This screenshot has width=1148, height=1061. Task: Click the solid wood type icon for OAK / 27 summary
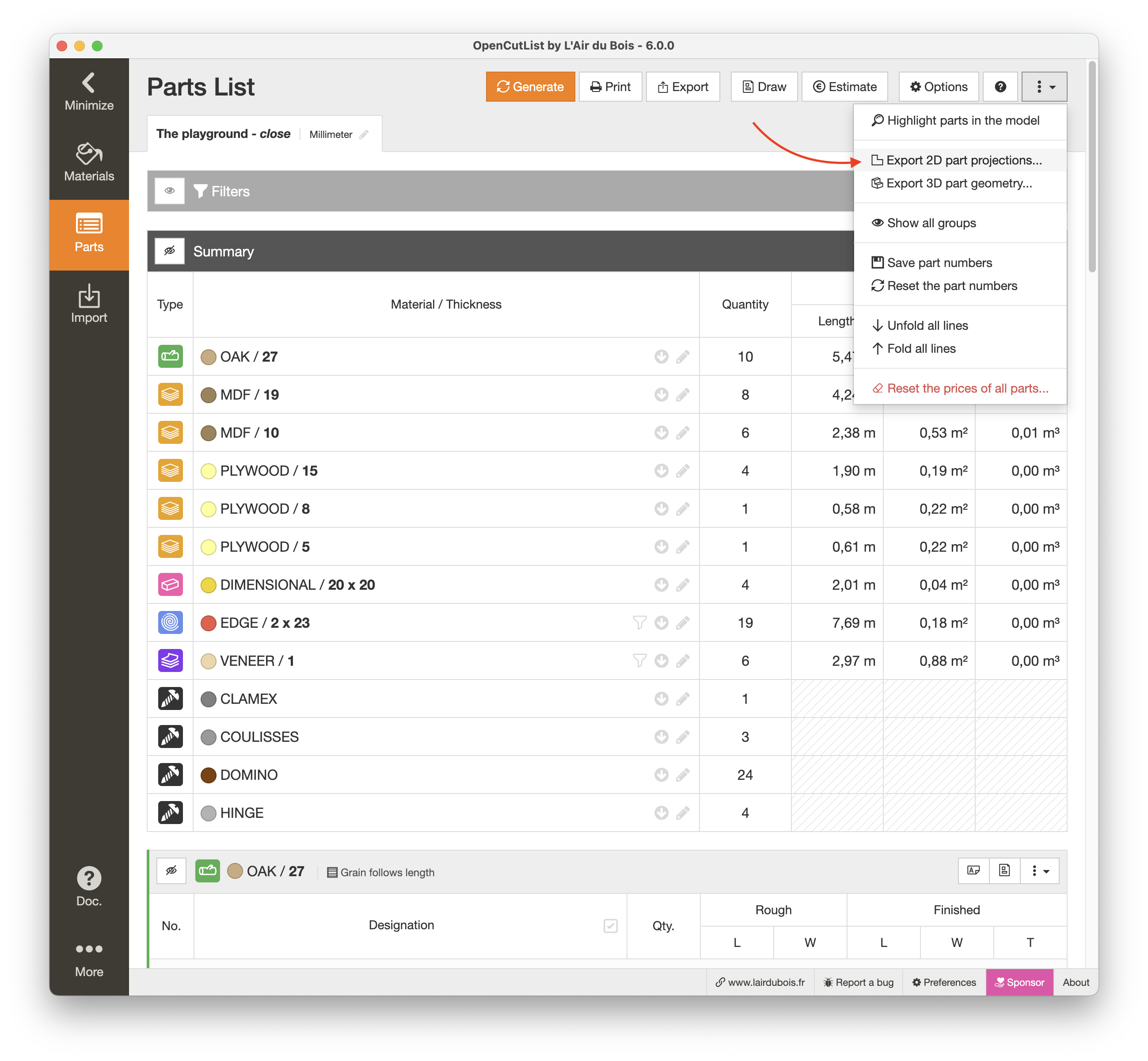(x=171, y=356)
